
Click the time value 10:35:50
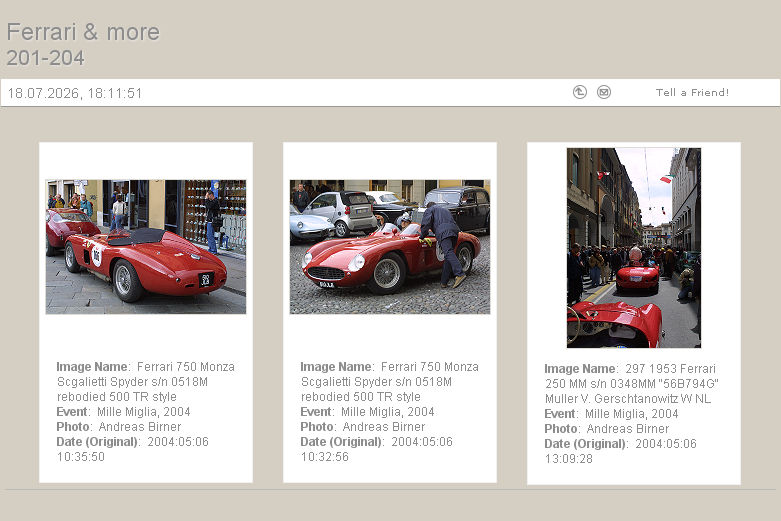(x=81, y=457)
